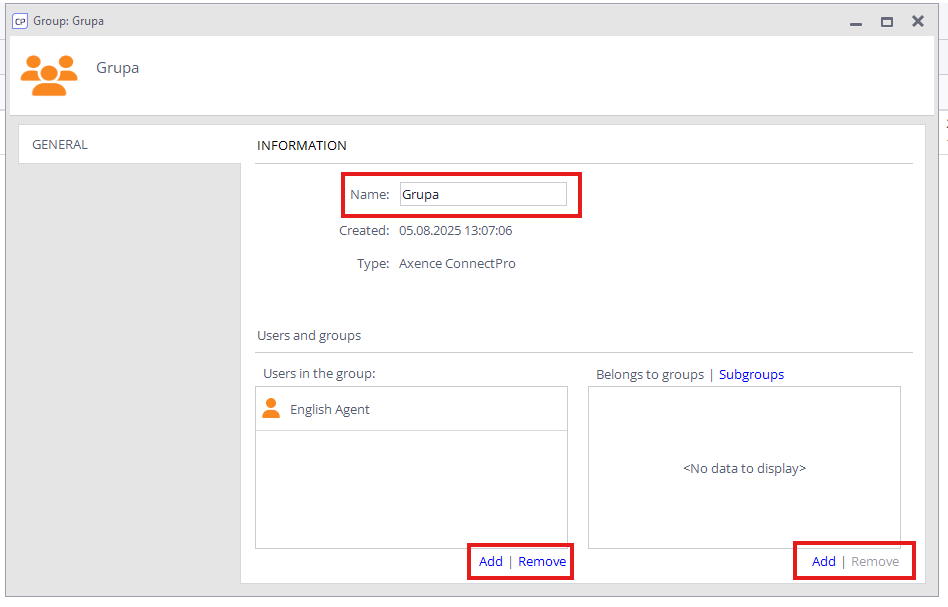This screenshot has height=607, width=948.
Task: Click the empty 'No data to display' panel
Action: (x=744, y=468)
